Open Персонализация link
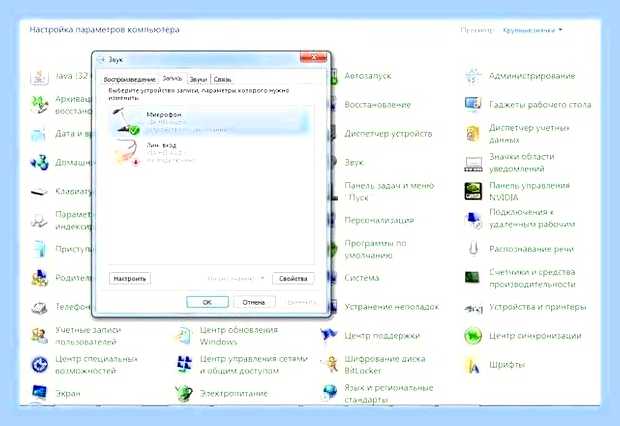 pyautogui.click(x=379, y=220)
